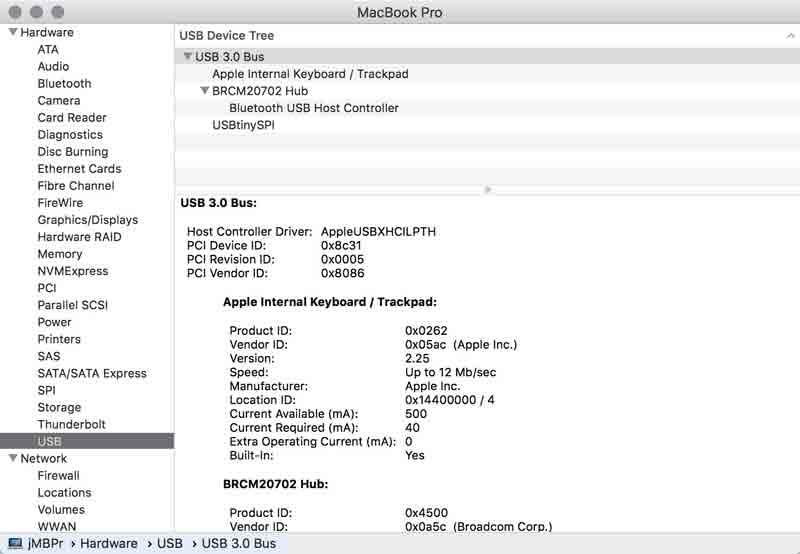Screen dimensions: 800x554
Task: Open SATA/SATA Express information
Action: (x=92, y=373)
